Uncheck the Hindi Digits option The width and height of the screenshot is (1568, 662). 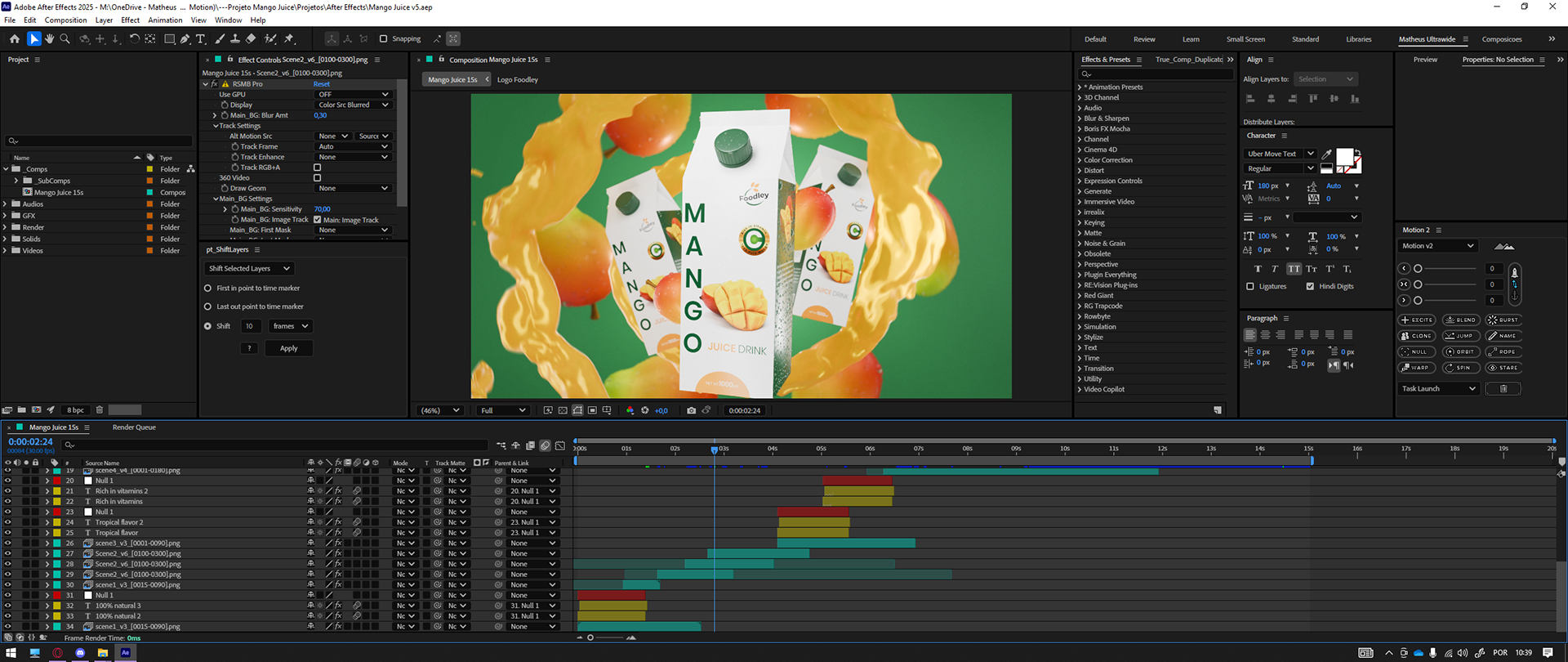pos(1311,286)
